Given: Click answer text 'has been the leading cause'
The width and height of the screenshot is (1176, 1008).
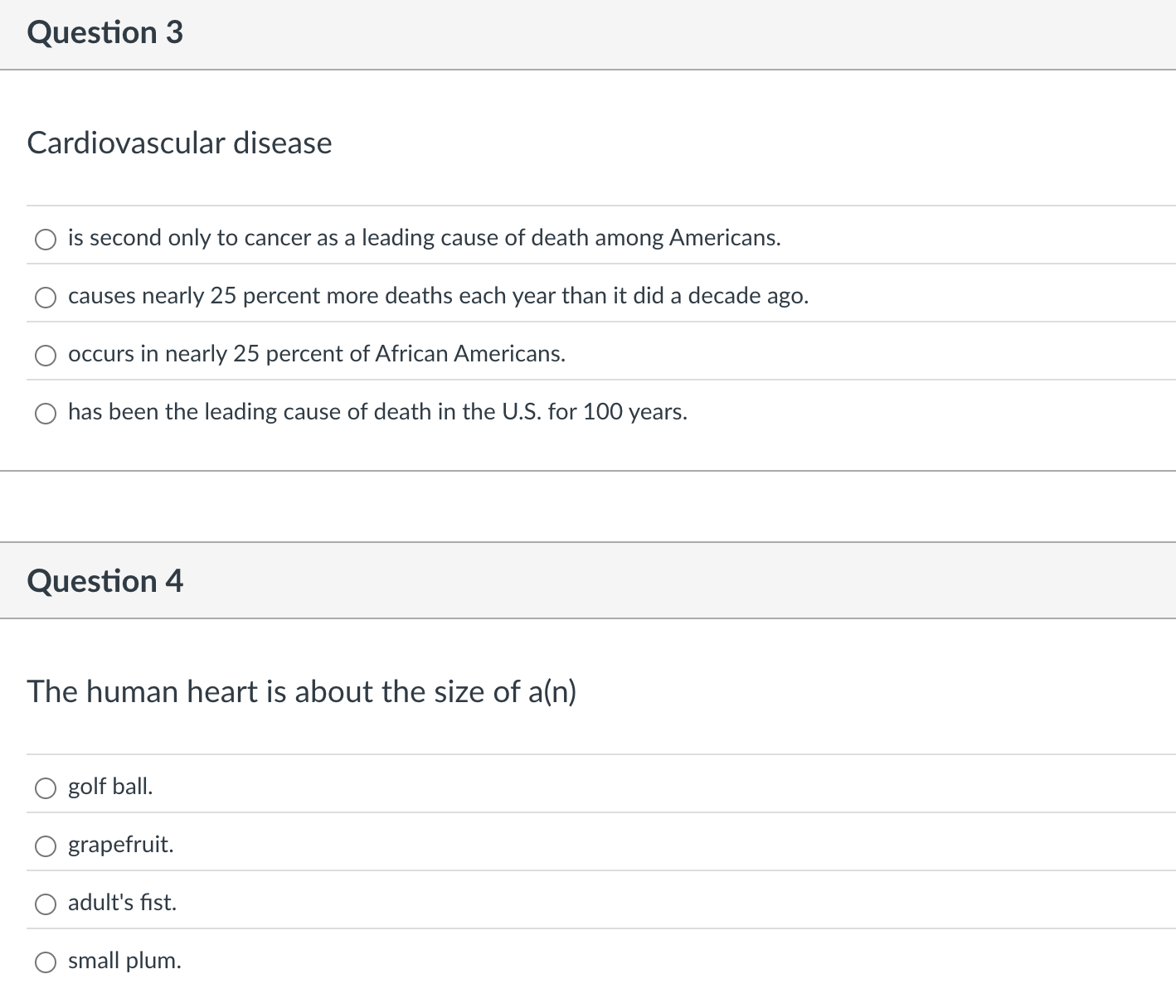Looking at the screenshot, I should point(378,412).
